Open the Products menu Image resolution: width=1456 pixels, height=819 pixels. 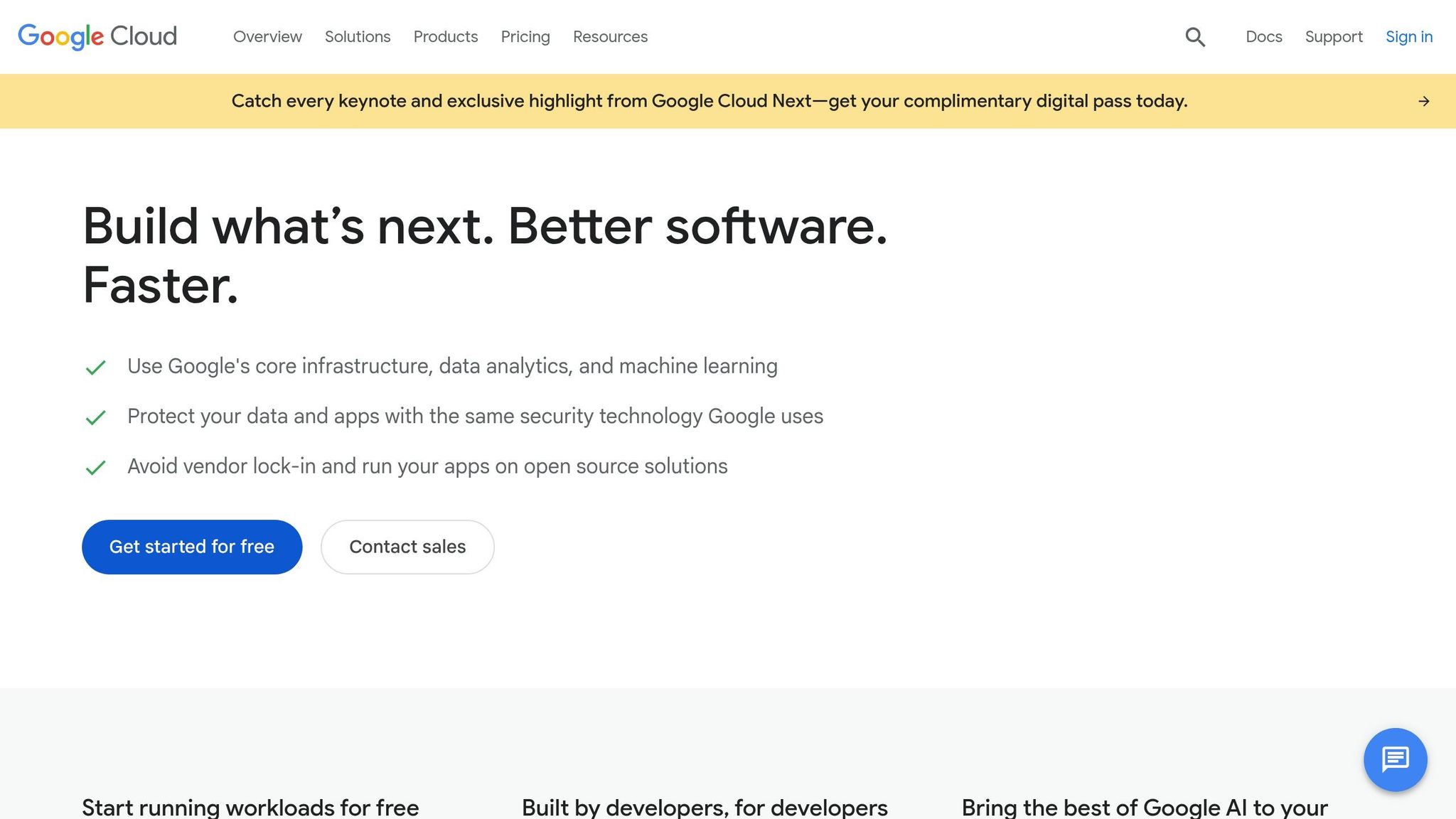click(x=446, y=37)
